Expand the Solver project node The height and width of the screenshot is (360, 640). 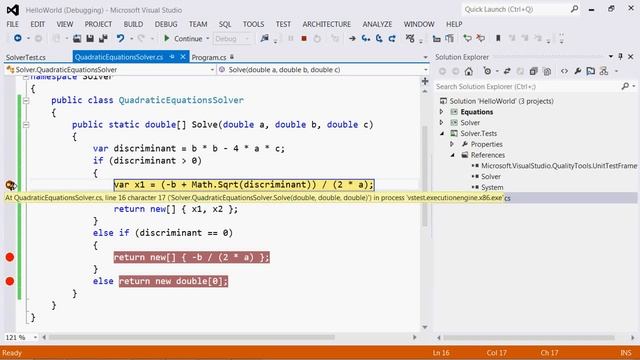tap(442, 122)
